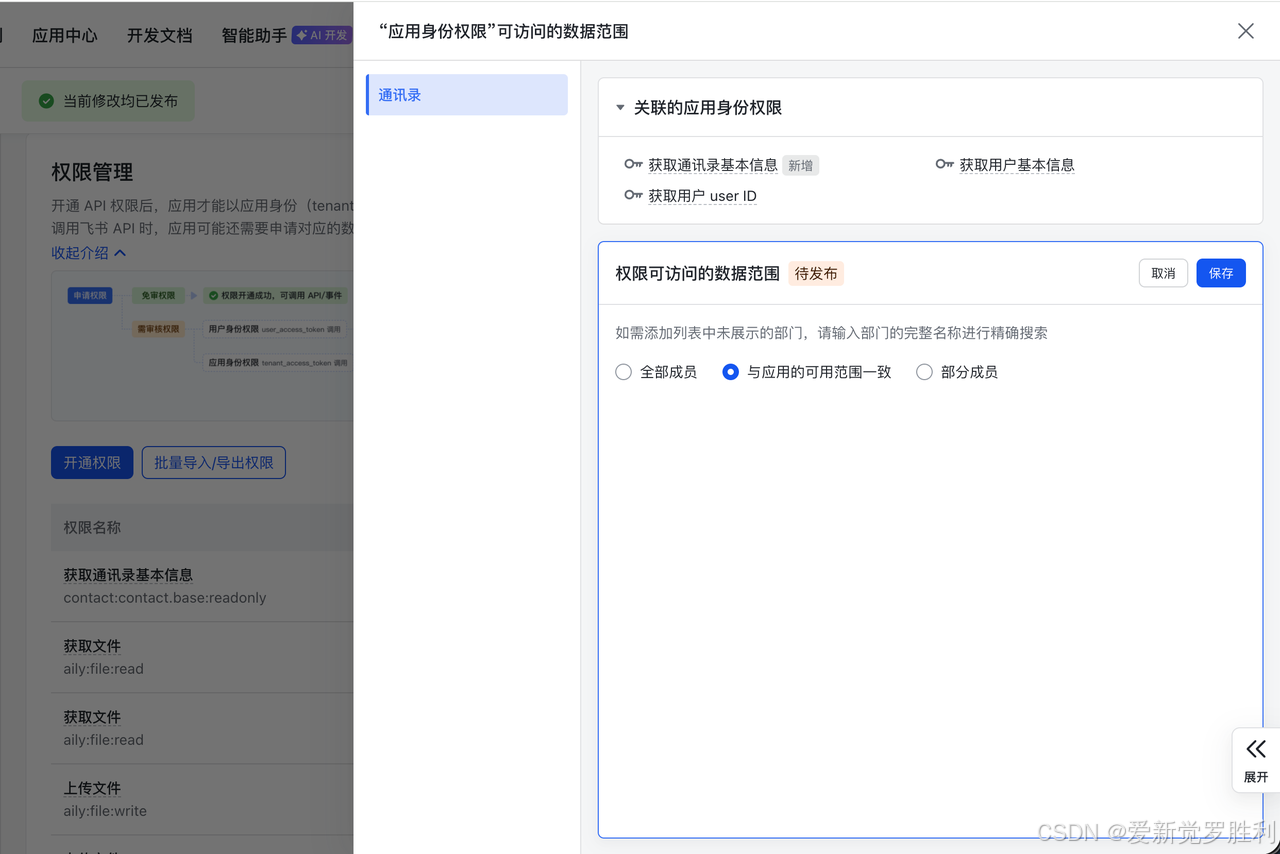Click 获取通讯录基本信息 row in permissions table
The image size is (1280, 854).
pos(202,586)
